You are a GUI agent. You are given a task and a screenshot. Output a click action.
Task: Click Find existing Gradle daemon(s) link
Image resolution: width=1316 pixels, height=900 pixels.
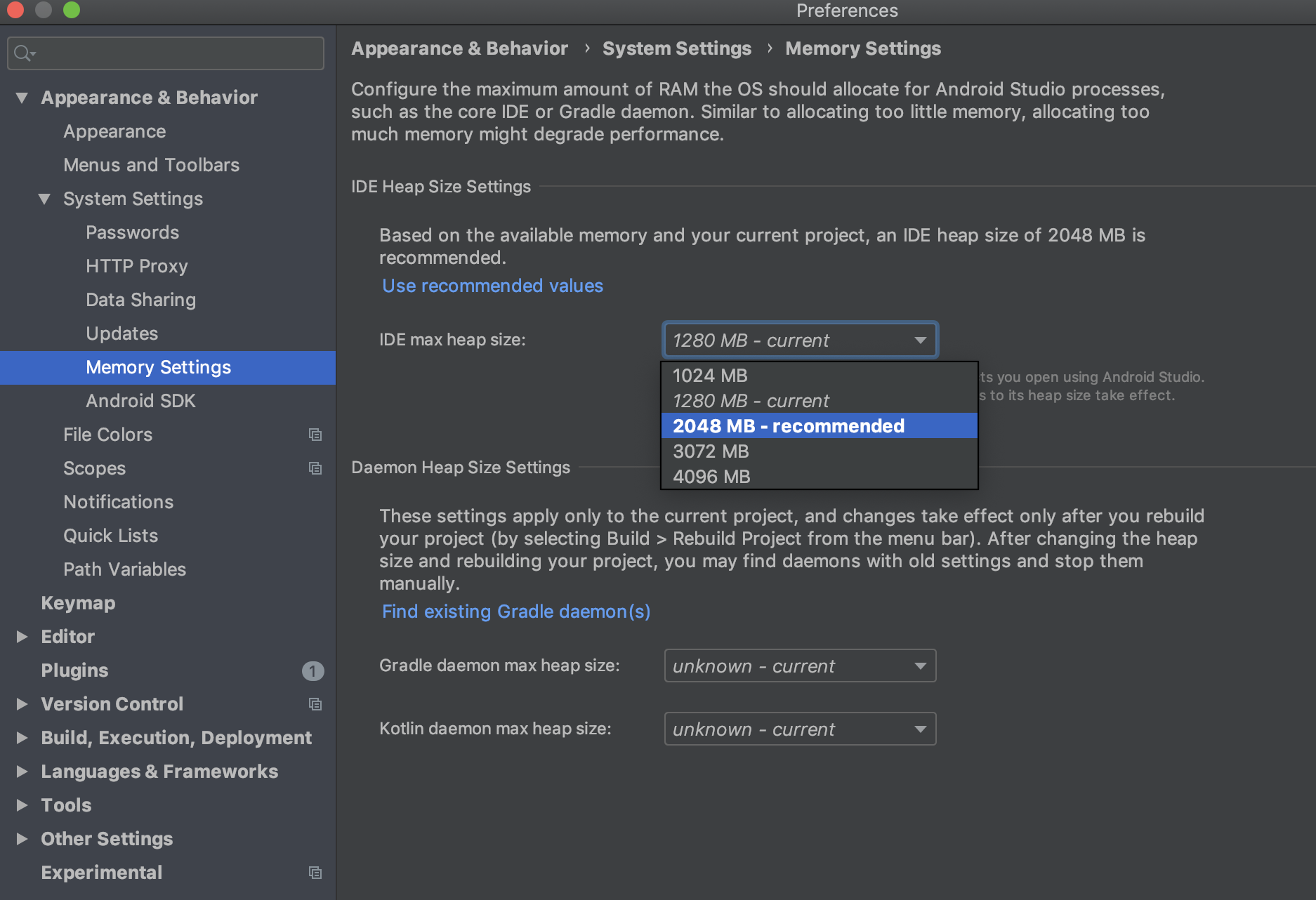coord(516,611)
